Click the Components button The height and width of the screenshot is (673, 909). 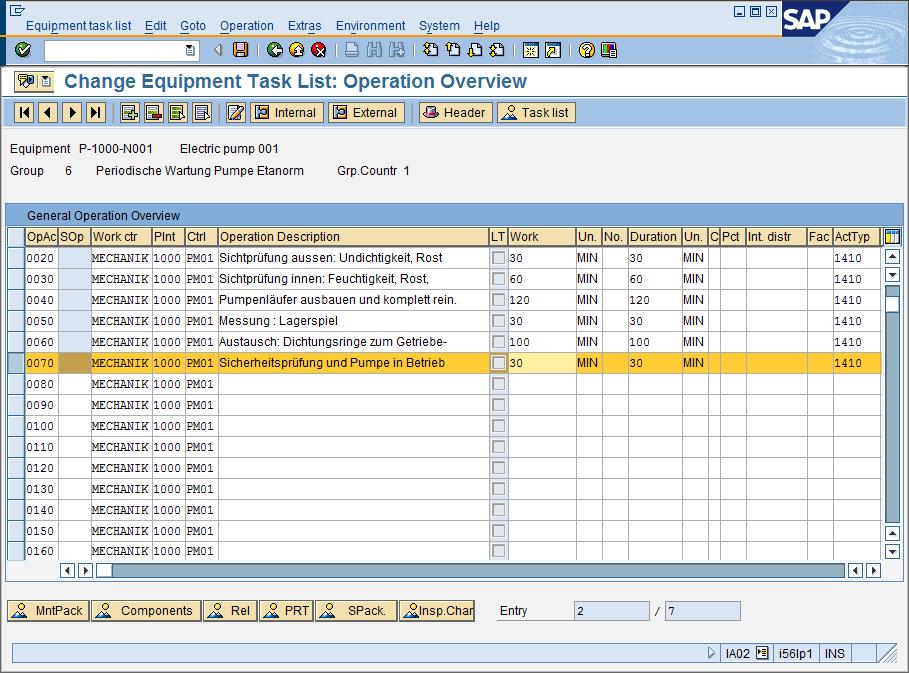[x=146, y=610]
